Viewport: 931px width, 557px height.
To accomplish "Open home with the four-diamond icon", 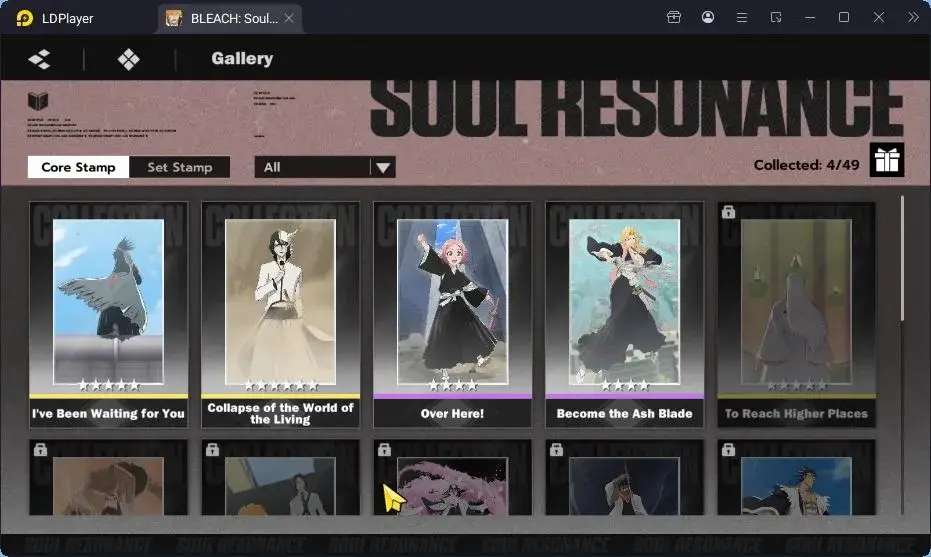I will [x=128, y=59].
